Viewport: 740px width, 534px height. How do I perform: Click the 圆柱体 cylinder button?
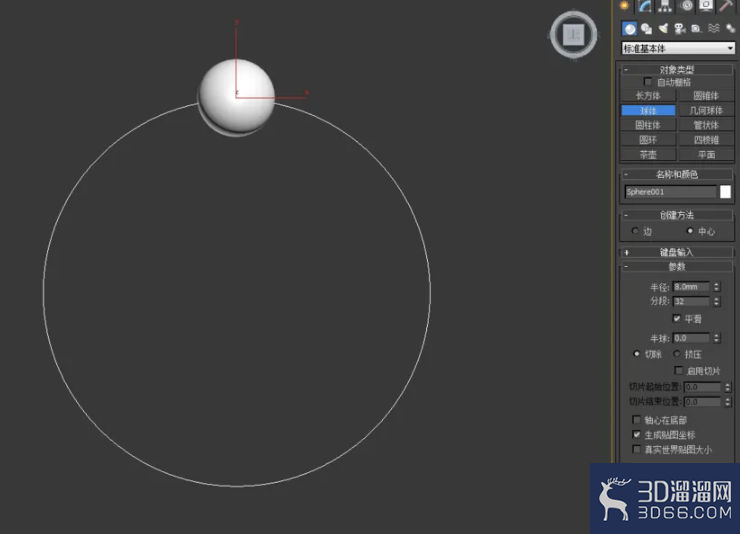(x=648, y=125)
